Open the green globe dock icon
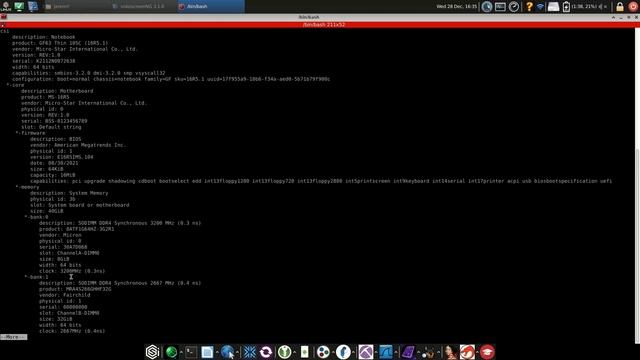This screenshot has height=360, width=640. pos(171,352)
